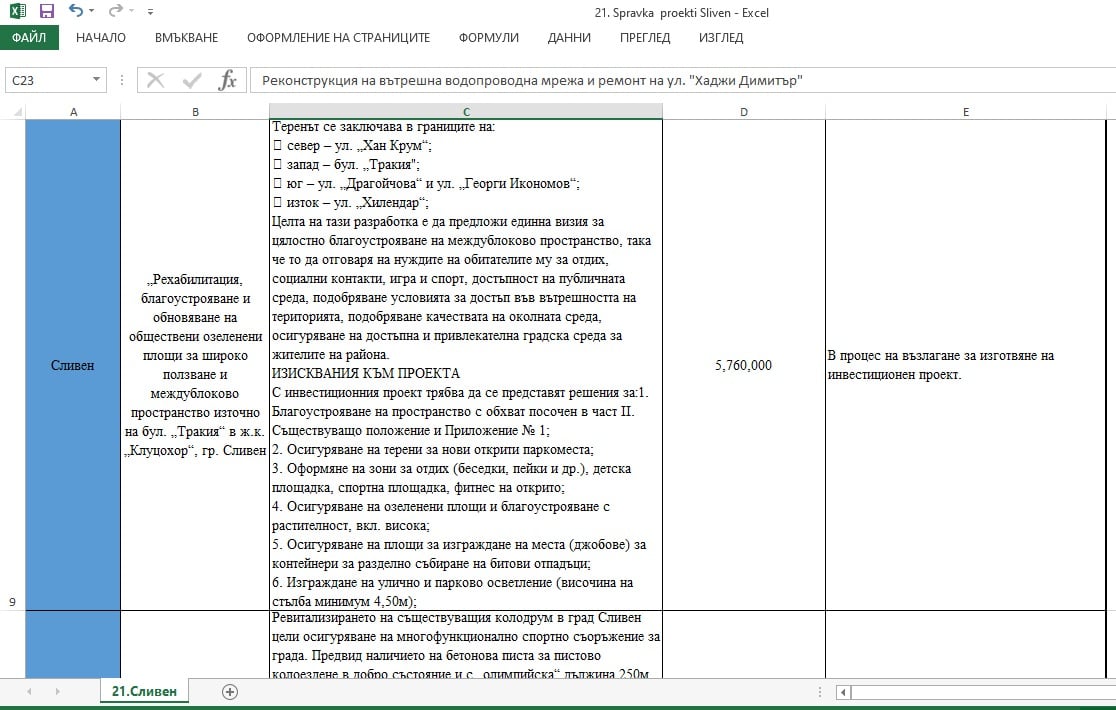The image size is (1116, 710).
Task: Click the Enter checkmark icon in formula bar
Action: coord(192,80)
